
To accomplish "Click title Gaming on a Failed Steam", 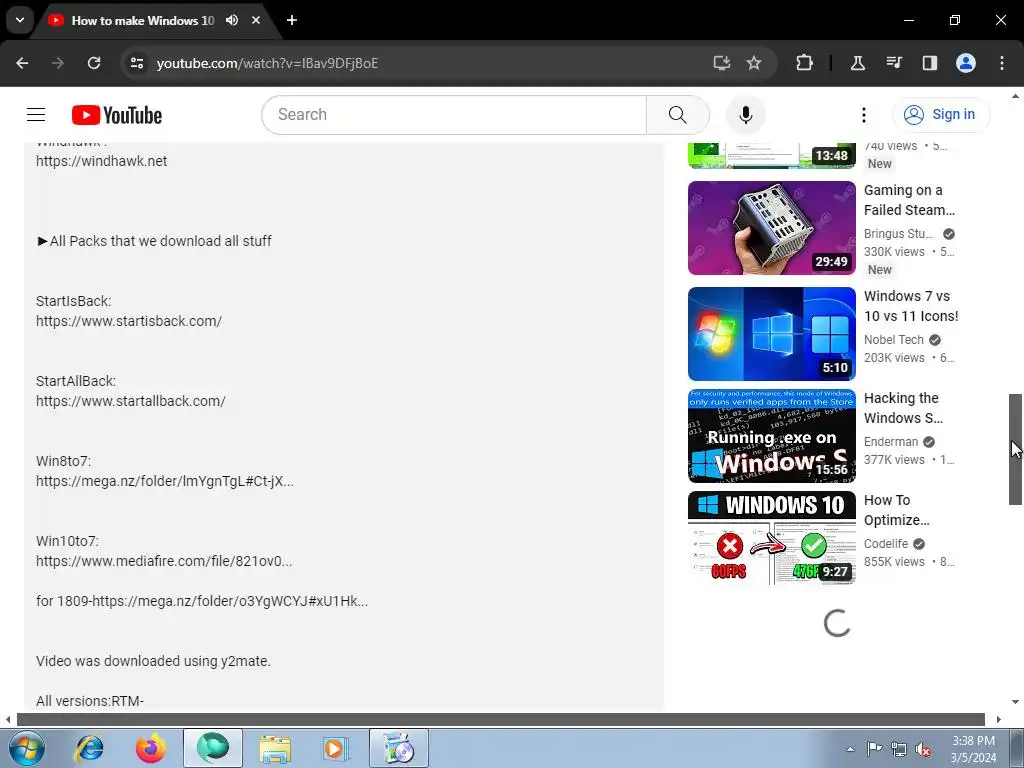I will tap(909, 200).
